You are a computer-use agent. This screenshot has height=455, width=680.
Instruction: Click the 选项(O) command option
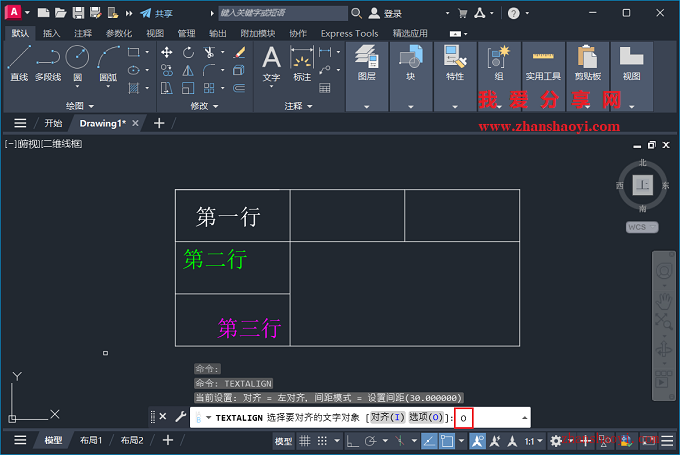coord(425,417)
